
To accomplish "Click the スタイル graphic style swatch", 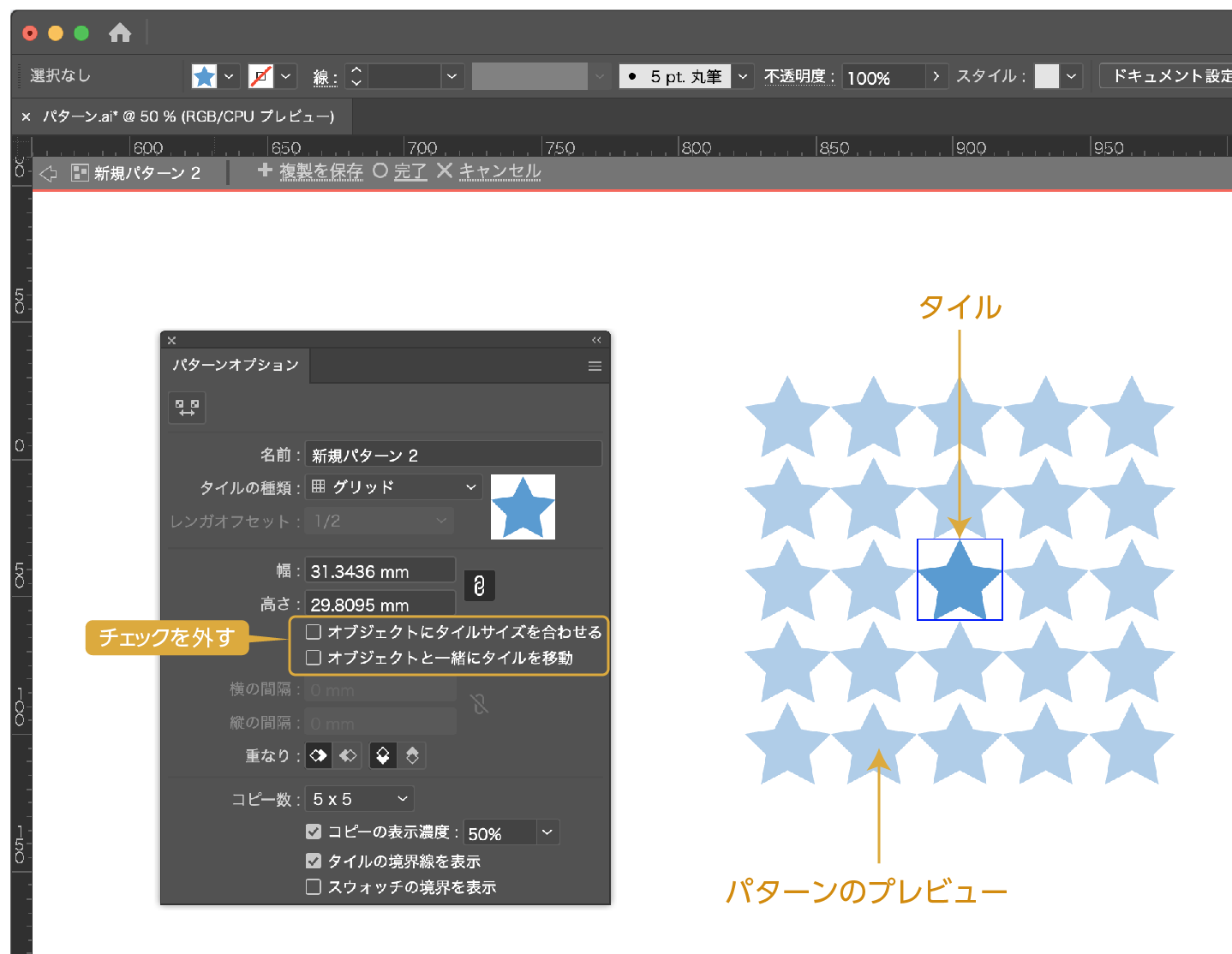I will pos(1047,76).
